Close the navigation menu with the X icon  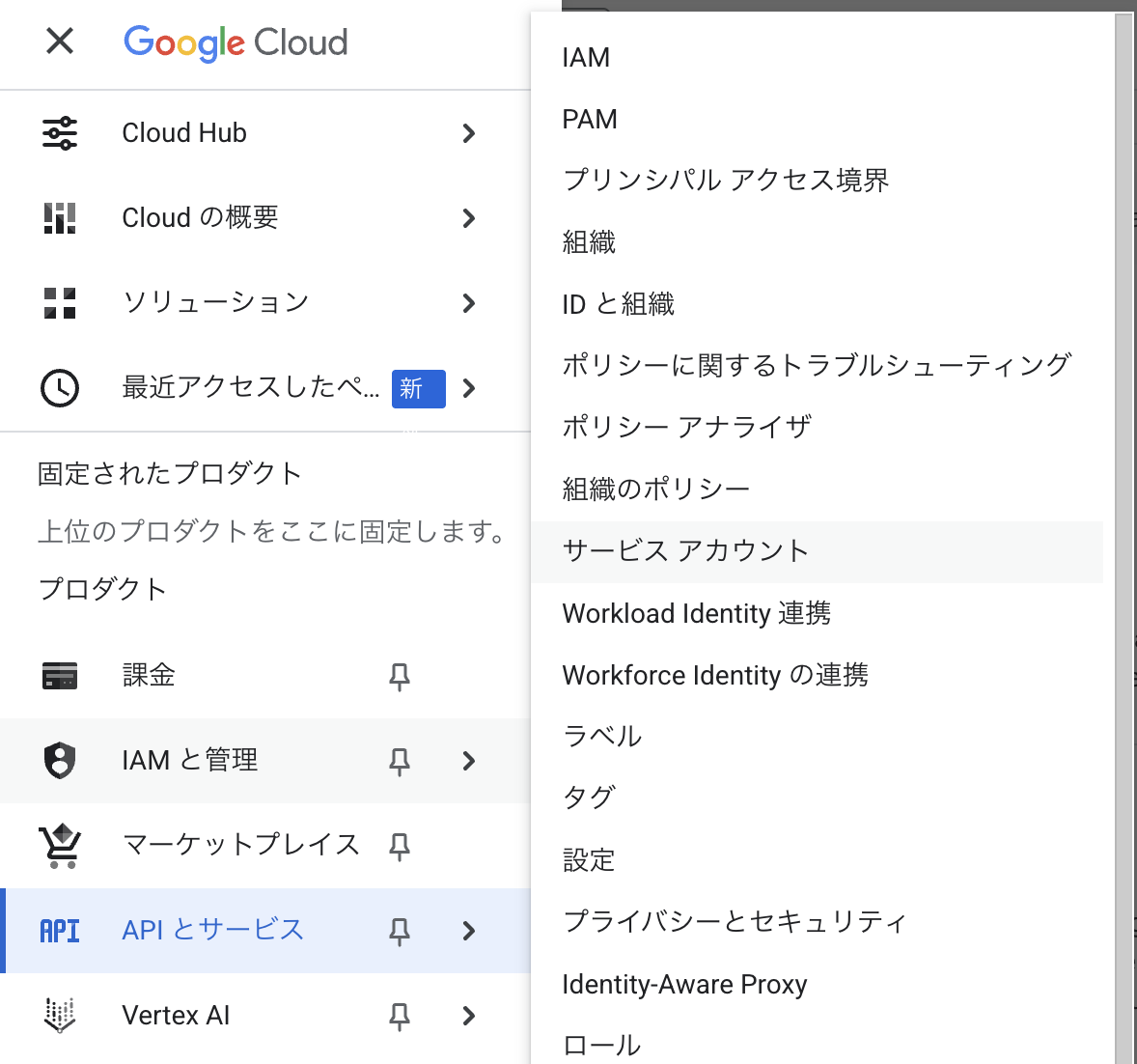pyautogui.click(x=60, y=41)
